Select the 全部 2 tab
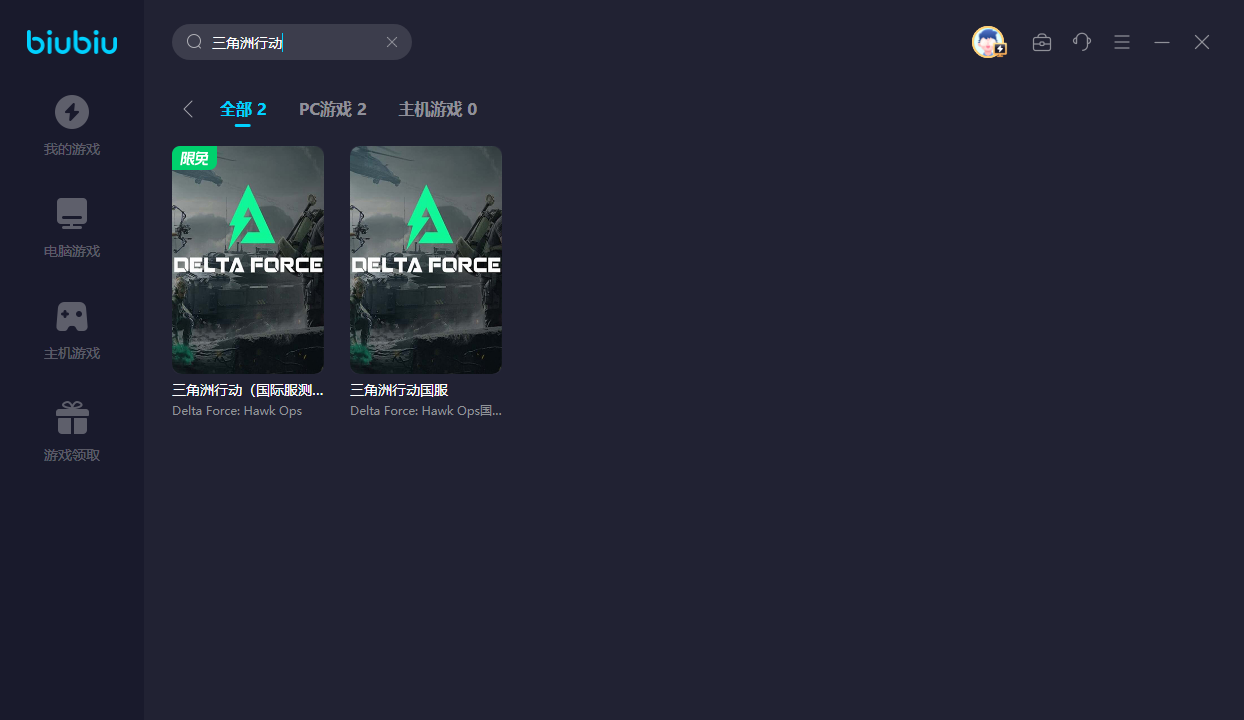This screenshot has width=1244, height=720. [x=243, y=109]
